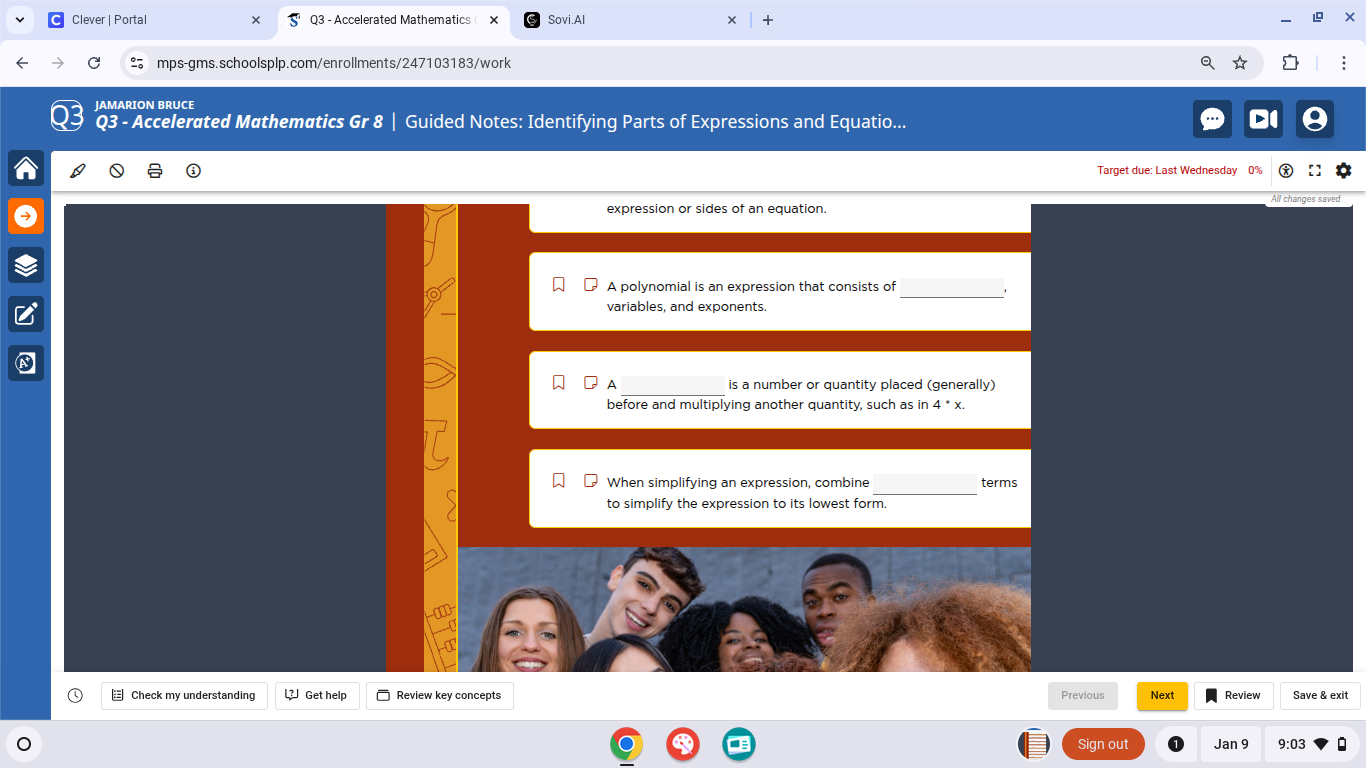Open the Jan 9 calendar date
This screenshot has height=768, width=1366.
[x=1231, y=744]
